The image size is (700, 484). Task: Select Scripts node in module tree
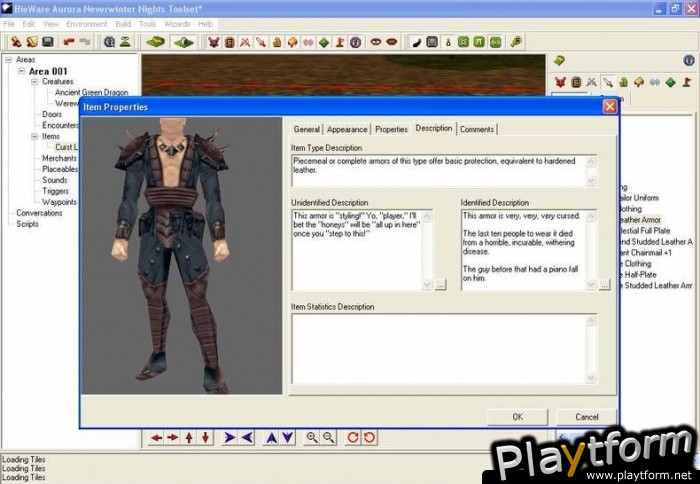(27, 224)
